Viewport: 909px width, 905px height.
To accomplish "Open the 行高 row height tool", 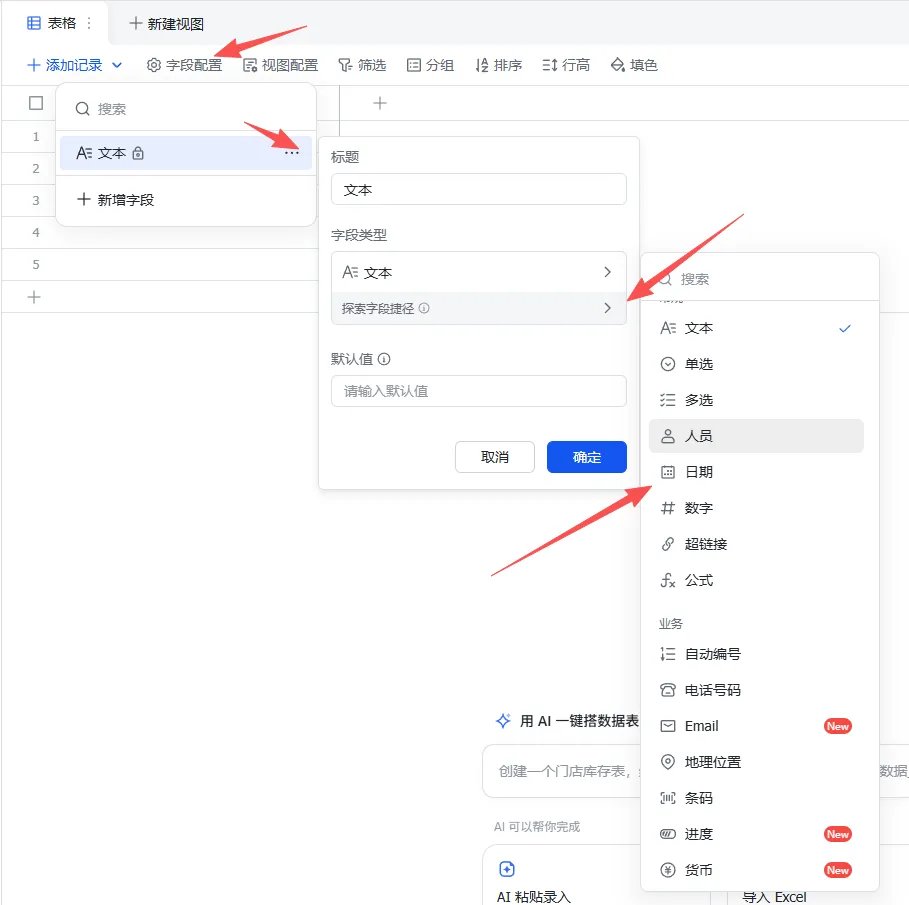I will coord(566,65).
